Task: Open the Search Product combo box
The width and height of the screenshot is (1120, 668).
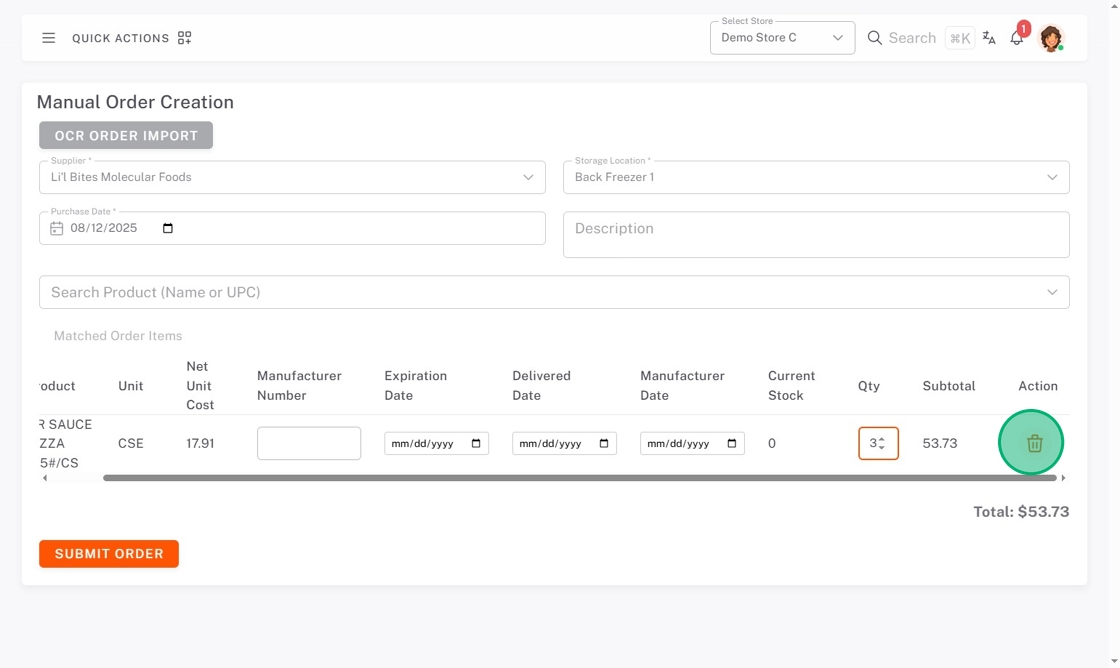Action: click(x=554, y=292)
